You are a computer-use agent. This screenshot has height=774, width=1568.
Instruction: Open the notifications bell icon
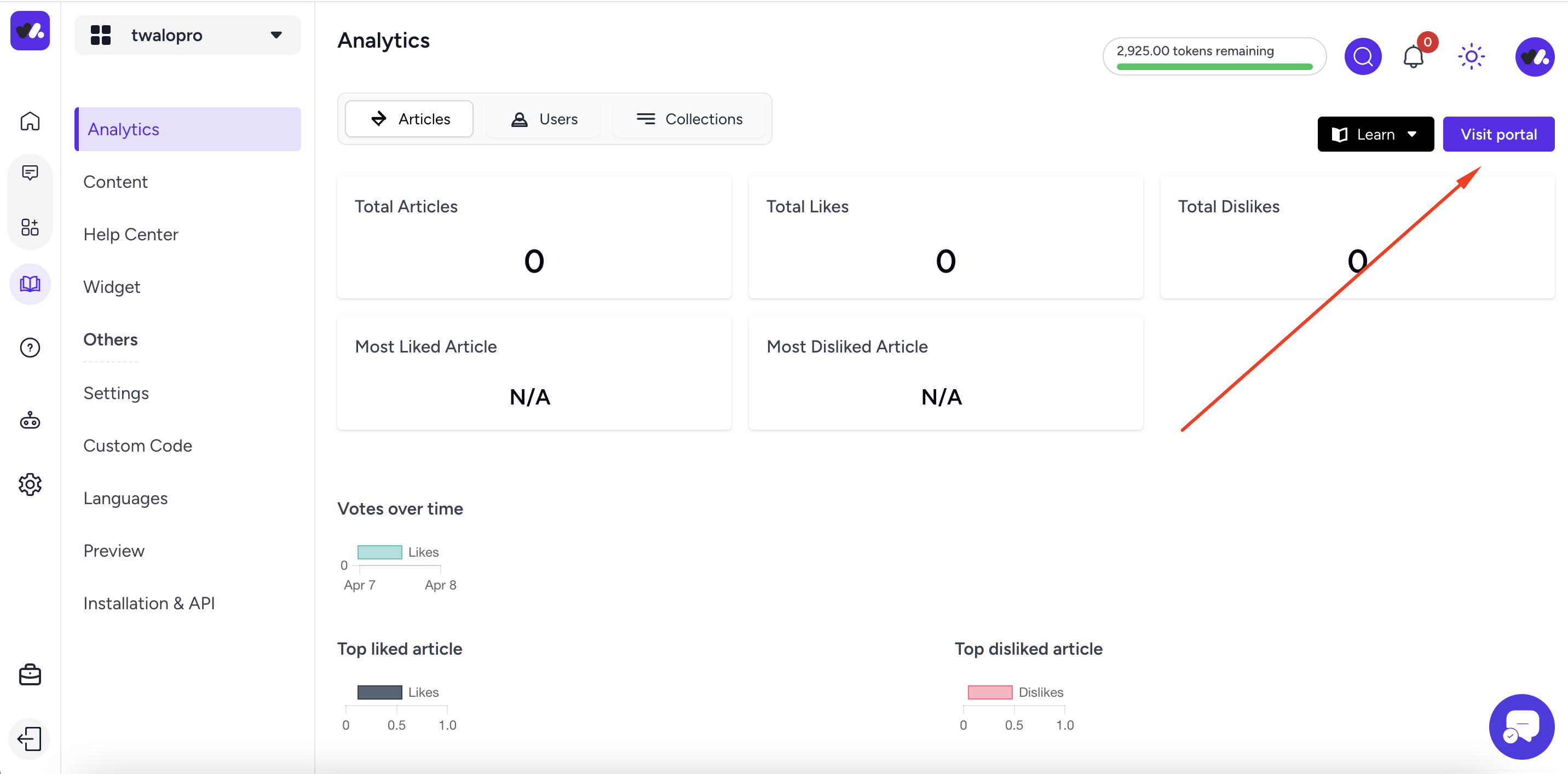pyautogui.click(x=1414, y=57)
